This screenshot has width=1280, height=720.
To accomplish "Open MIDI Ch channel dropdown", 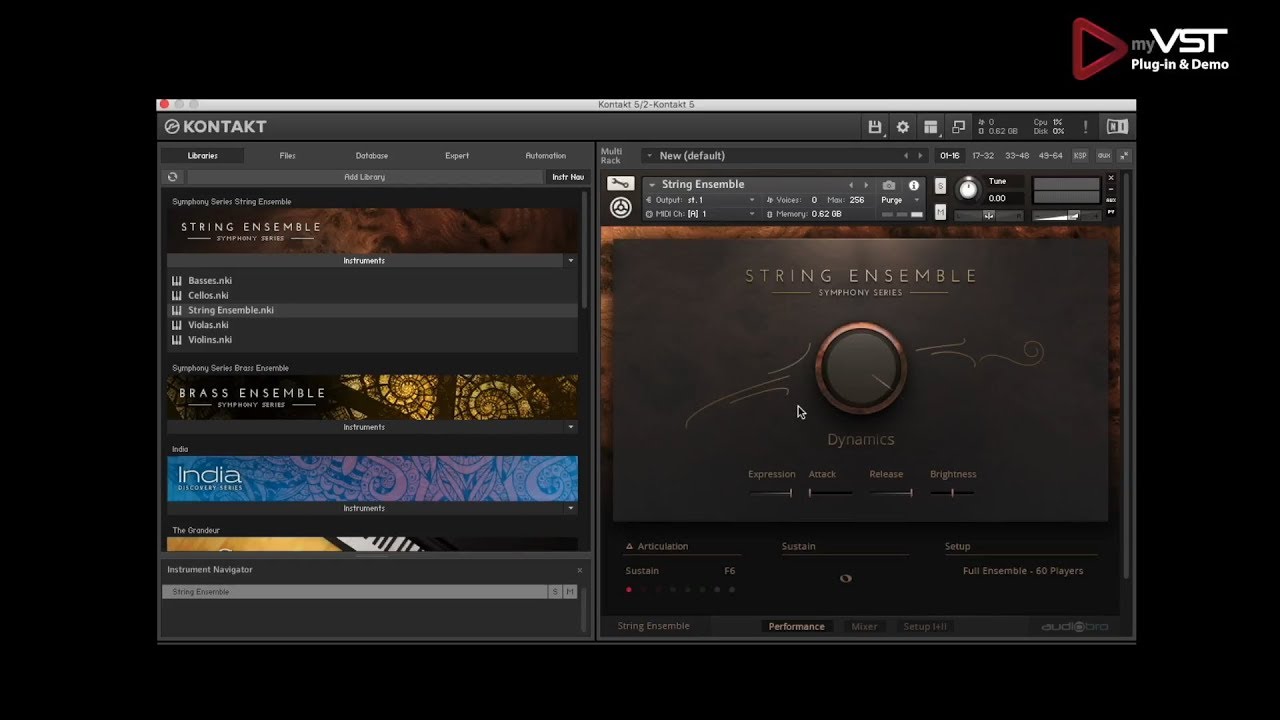I will point(752,214).
